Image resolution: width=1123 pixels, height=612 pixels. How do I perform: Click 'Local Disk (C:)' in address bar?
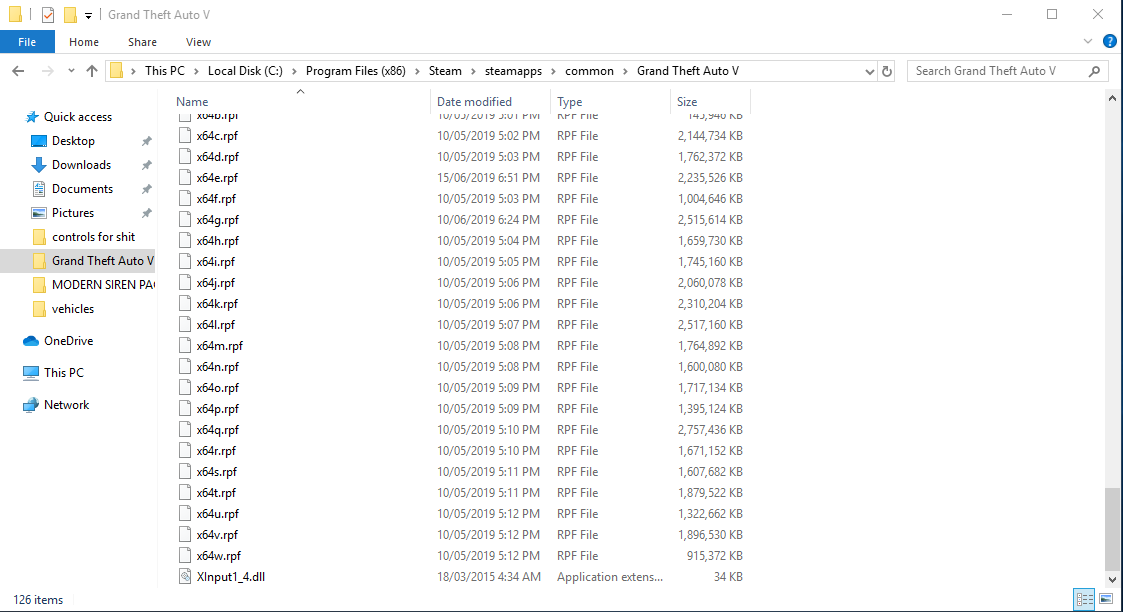click(x=245, y=71)
